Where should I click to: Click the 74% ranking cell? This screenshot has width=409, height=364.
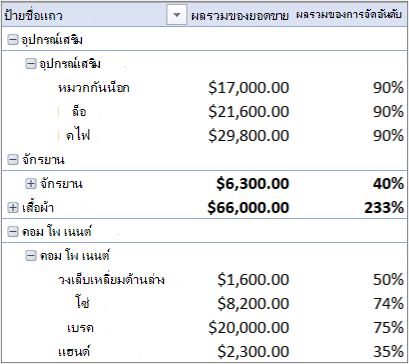(x=388, y=304)
